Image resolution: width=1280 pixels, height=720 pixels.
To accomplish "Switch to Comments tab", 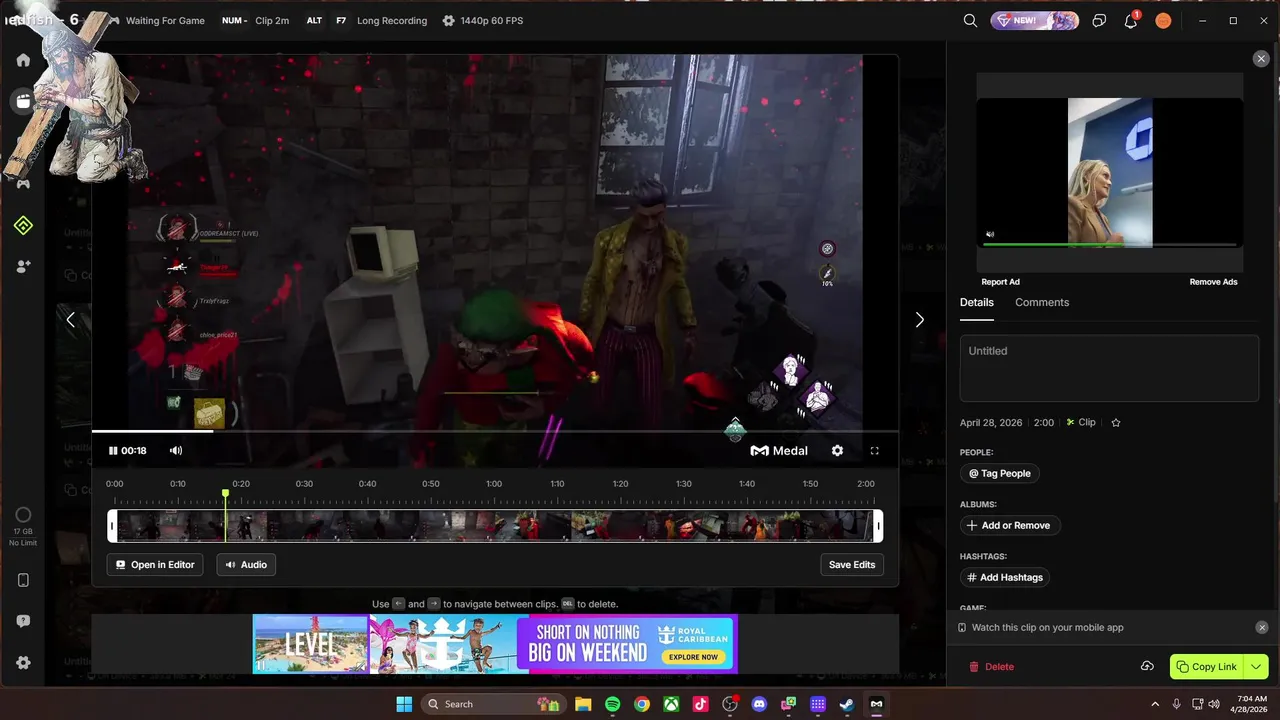I will point(1042,302).
